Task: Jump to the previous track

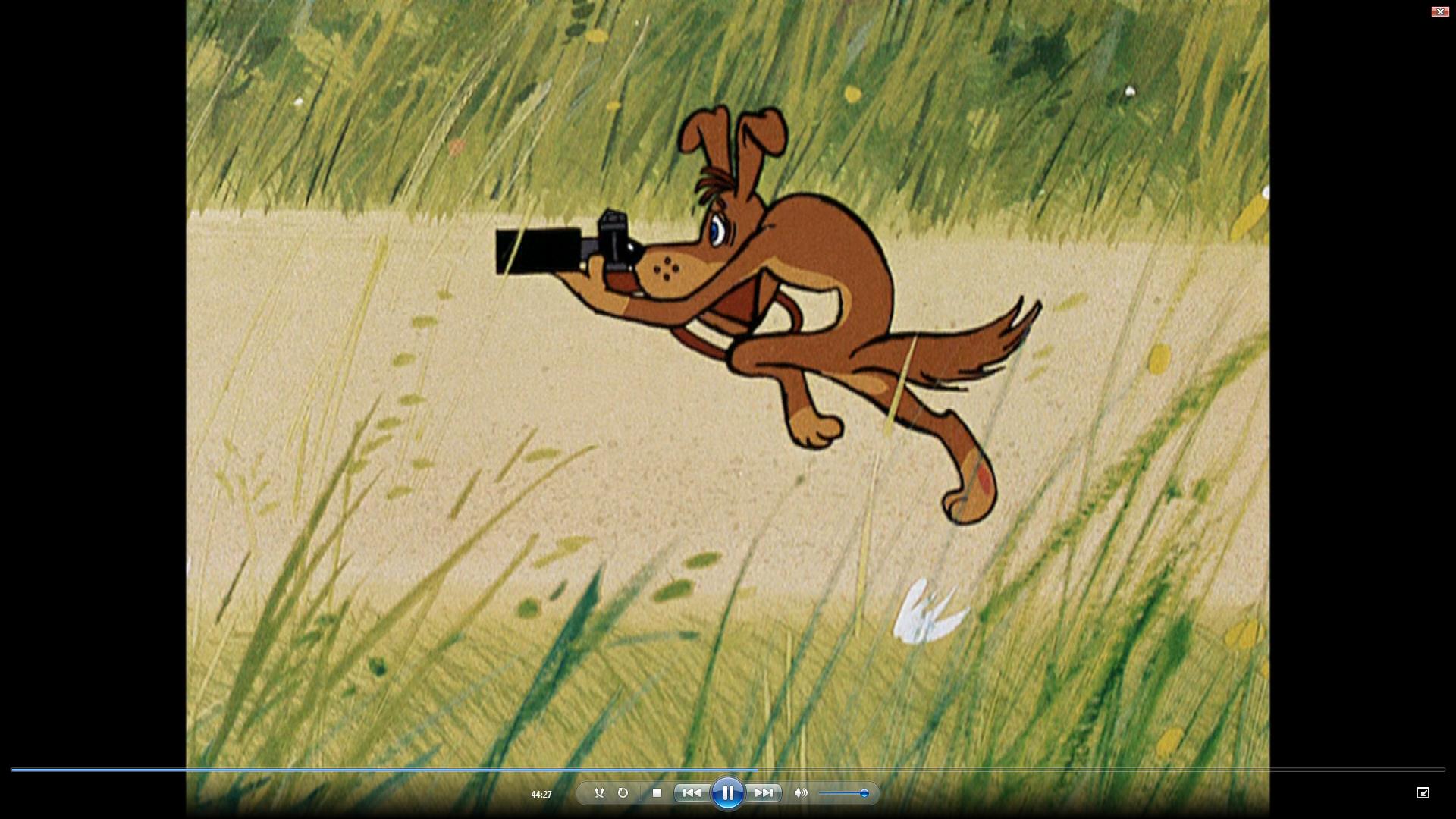Action: 692,793
